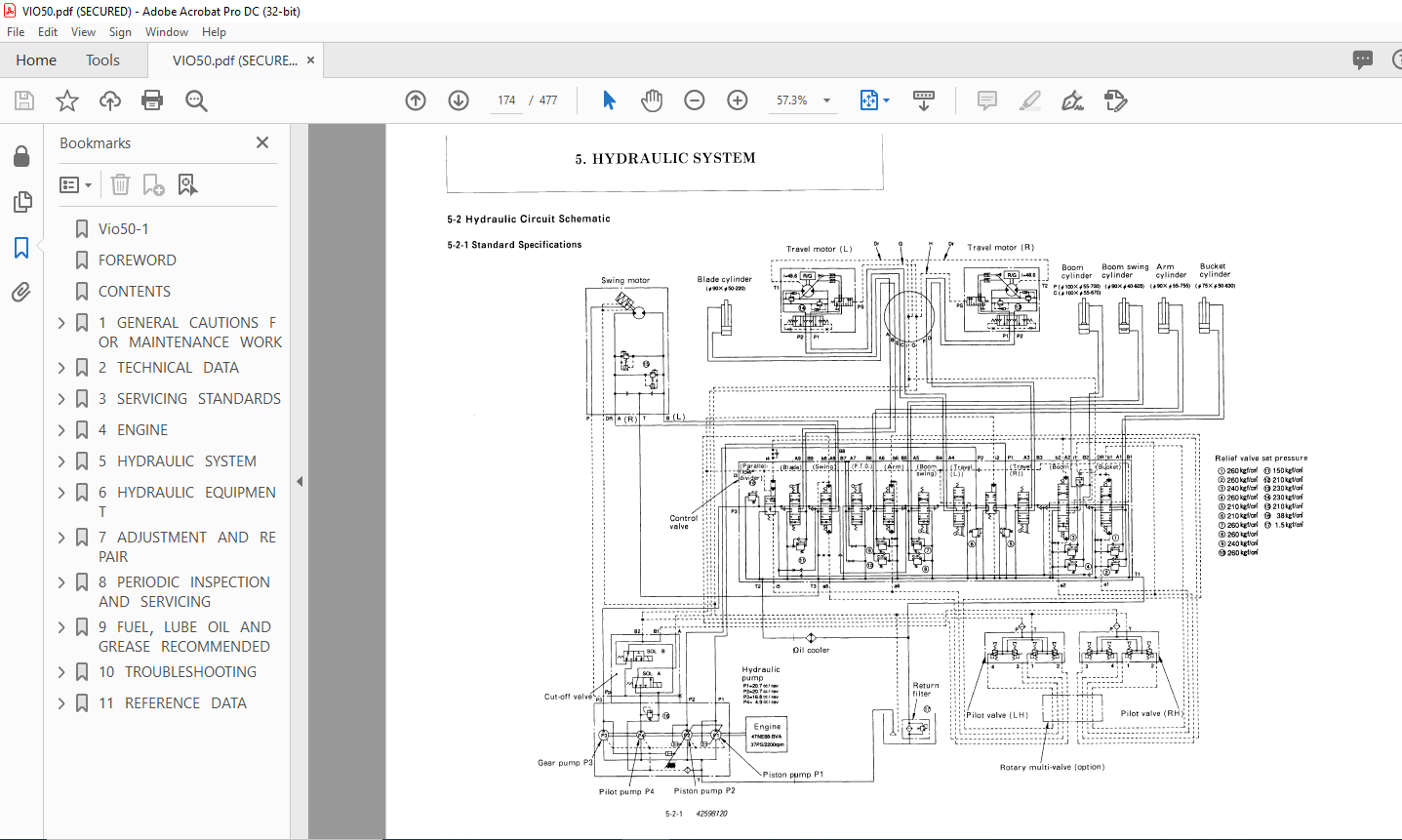
Task: Open the sign document pen tool
Action: pos(1072,100)
